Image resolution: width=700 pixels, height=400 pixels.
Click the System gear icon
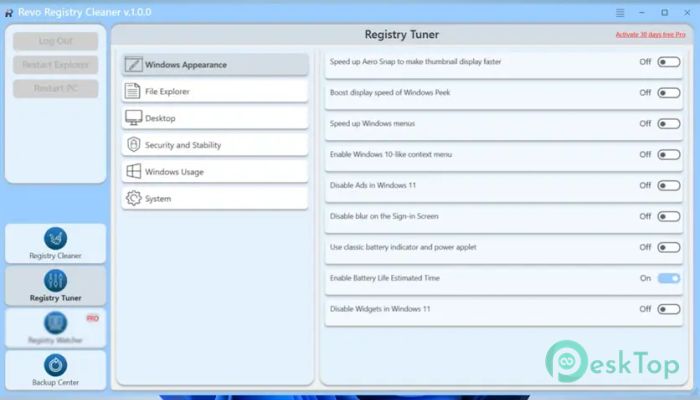(133, 198)
